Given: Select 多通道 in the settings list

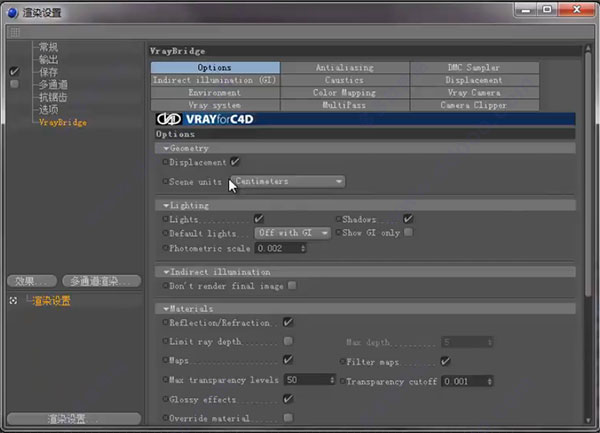Looking at the screenshot, I should (53, 85).
